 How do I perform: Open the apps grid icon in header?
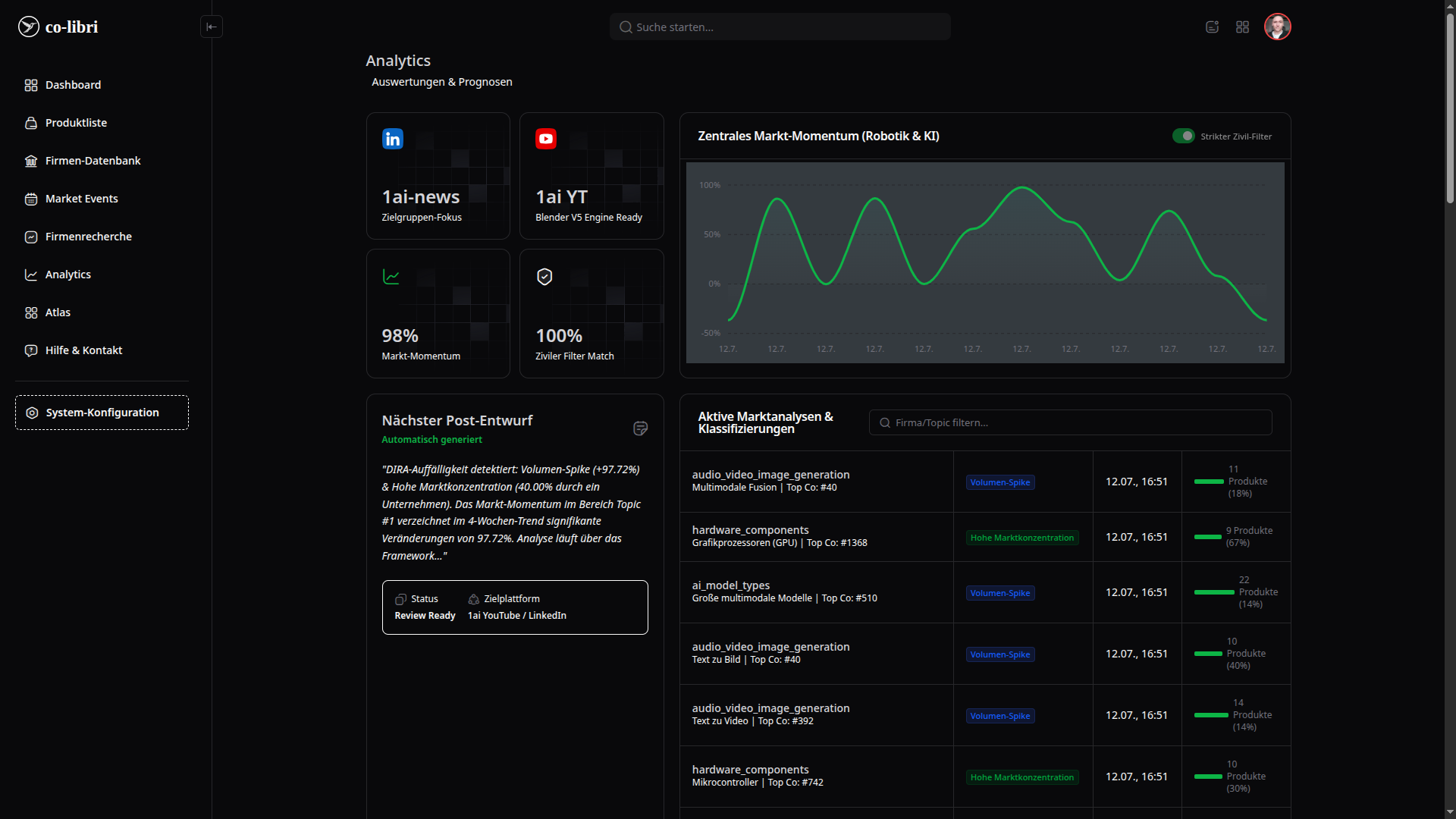1242,27
